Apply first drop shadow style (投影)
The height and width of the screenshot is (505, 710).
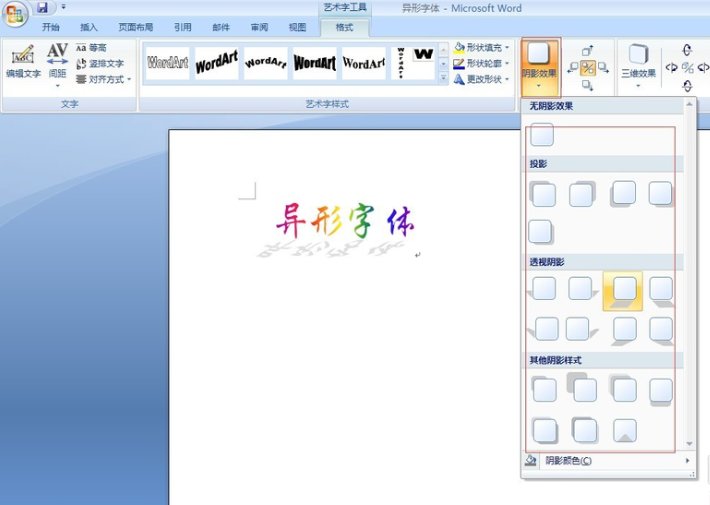[x=542, y=194]
